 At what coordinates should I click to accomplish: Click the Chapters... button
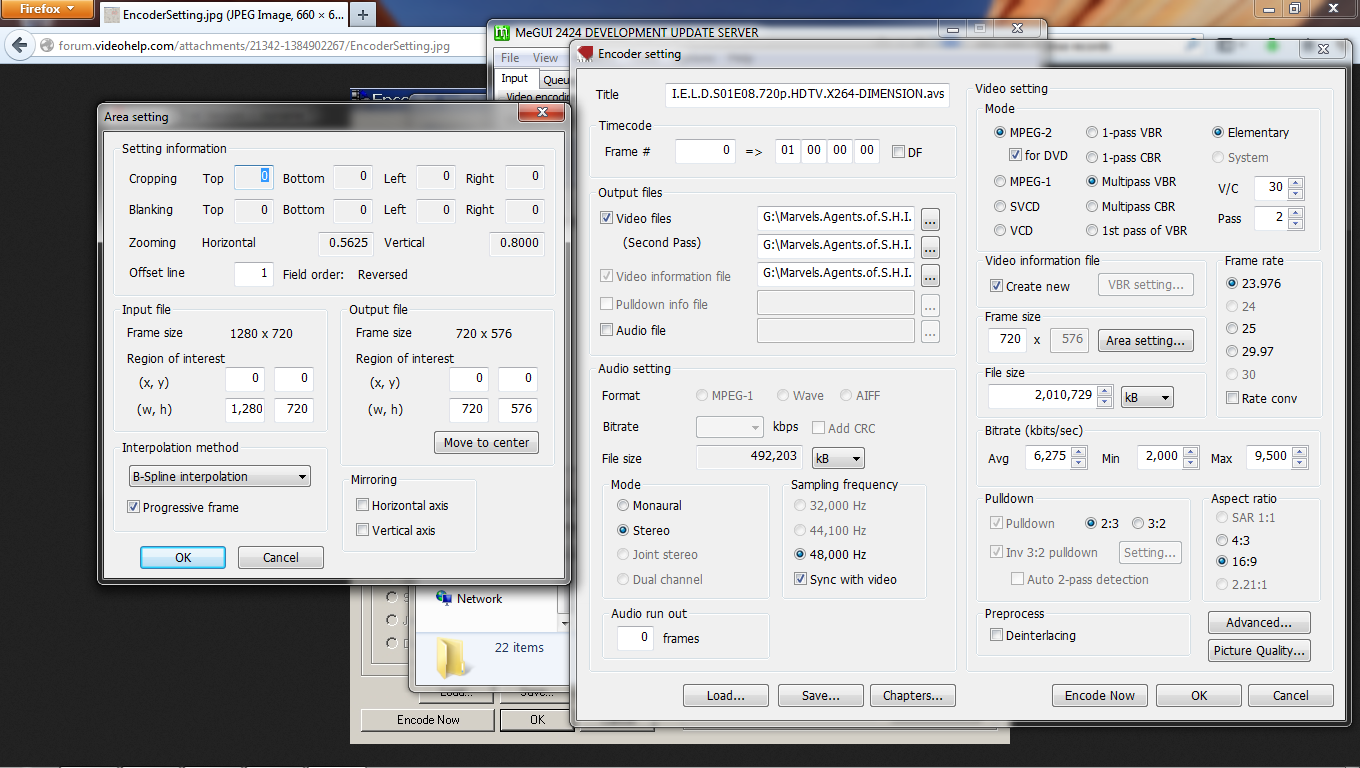(912, 695)
